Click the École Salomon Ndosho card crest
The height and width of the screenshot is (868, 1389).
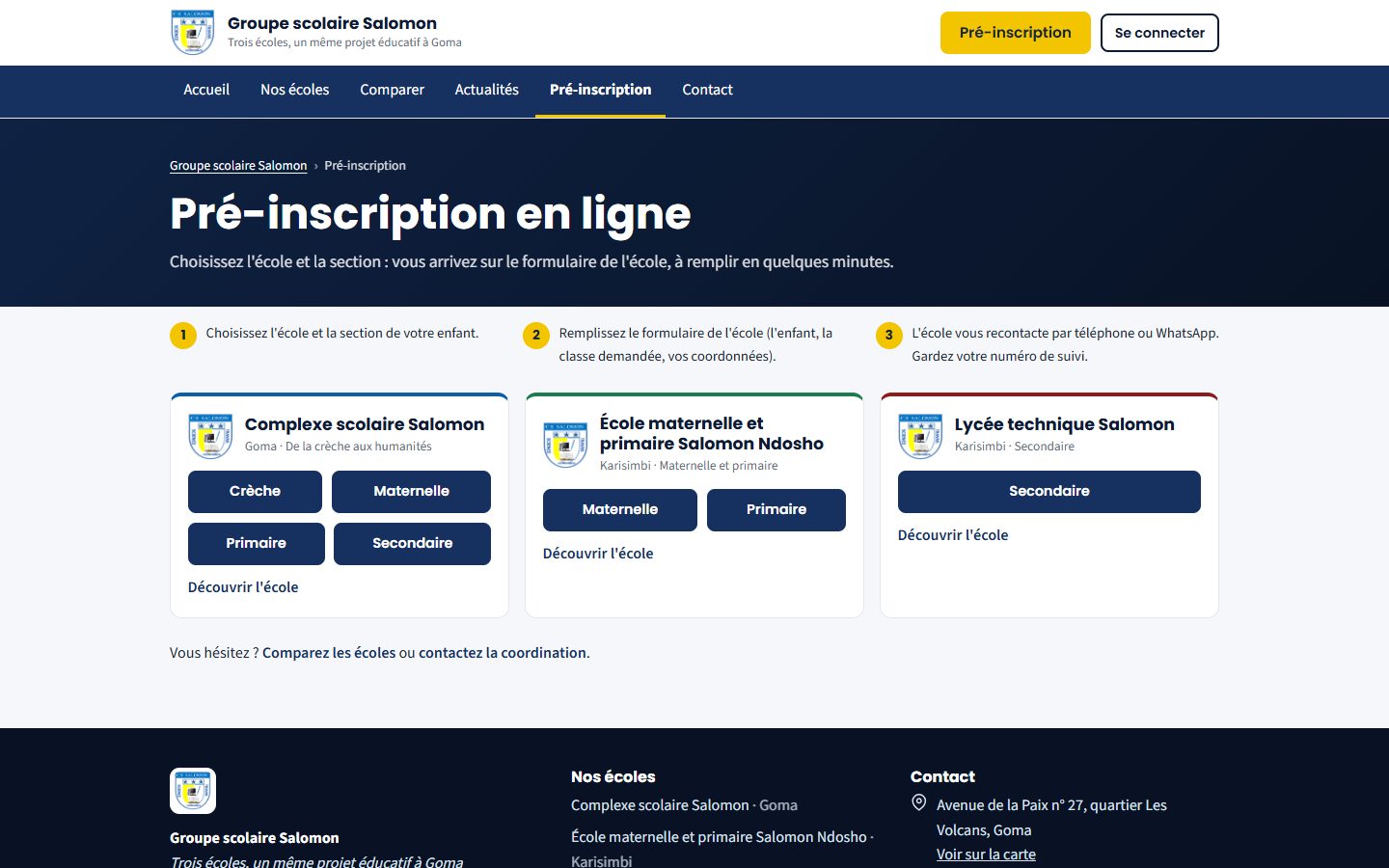pyautogui.click(x=565, y=445)
